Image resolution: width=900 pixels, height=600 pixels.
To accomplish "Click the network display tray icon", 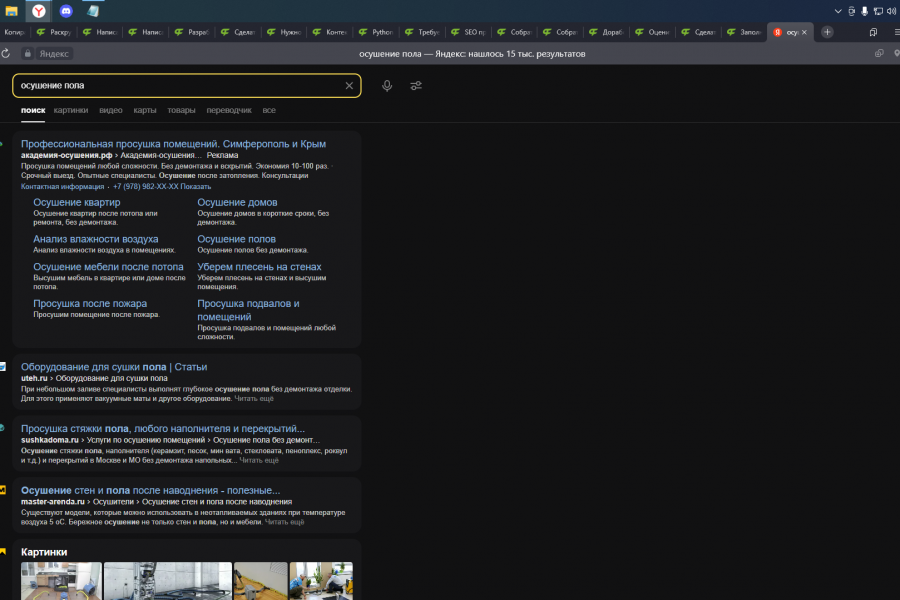I will click(x=878, y=11).
